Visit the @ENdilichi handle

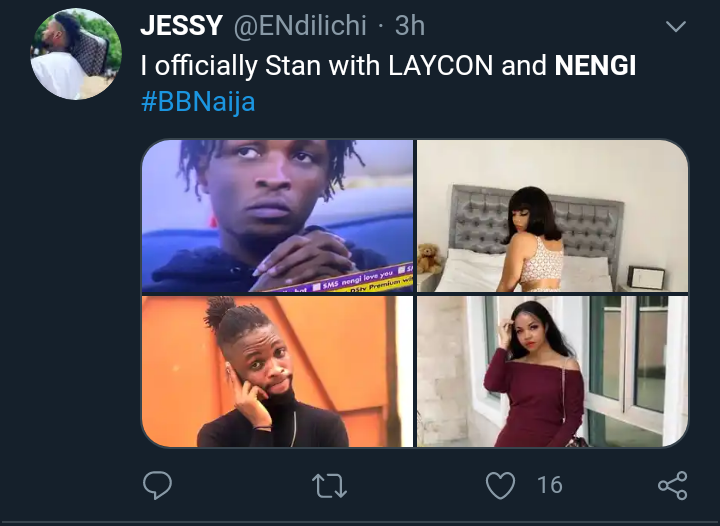300,25
